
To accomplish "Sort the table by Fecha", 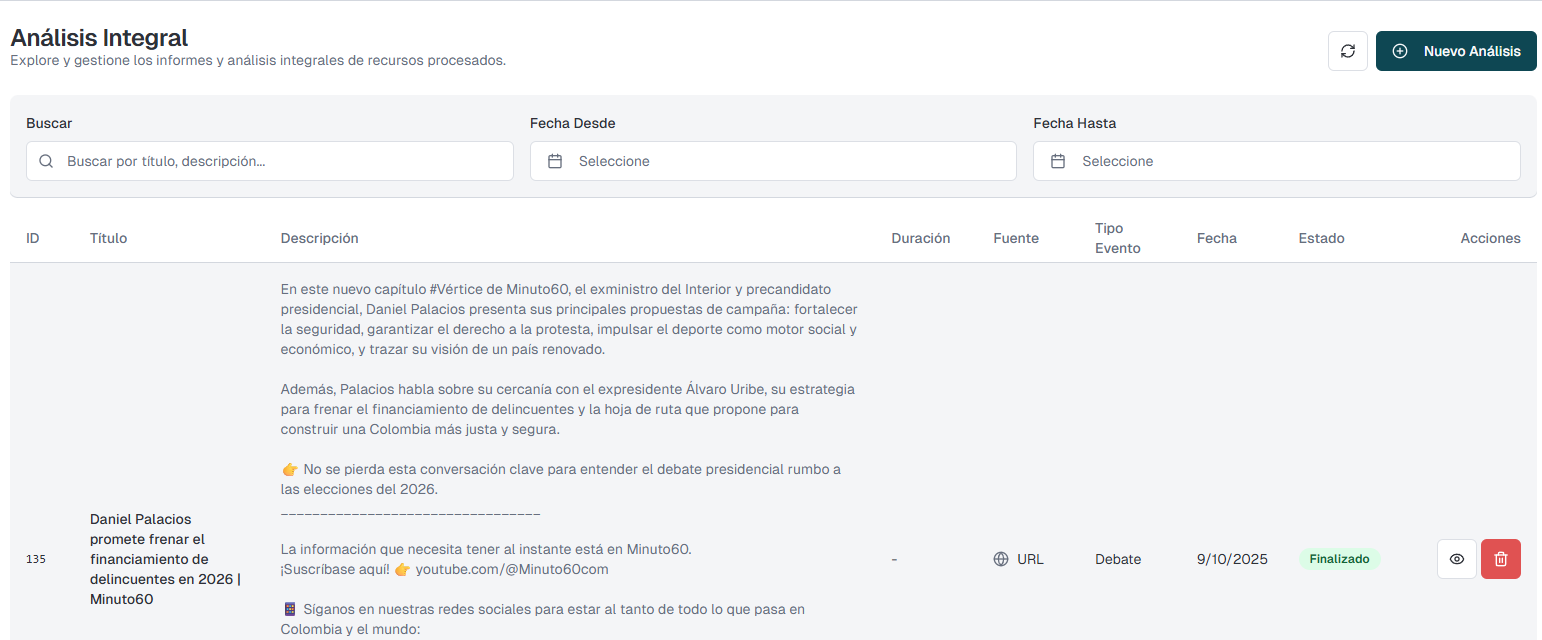I will (1217, 238).
